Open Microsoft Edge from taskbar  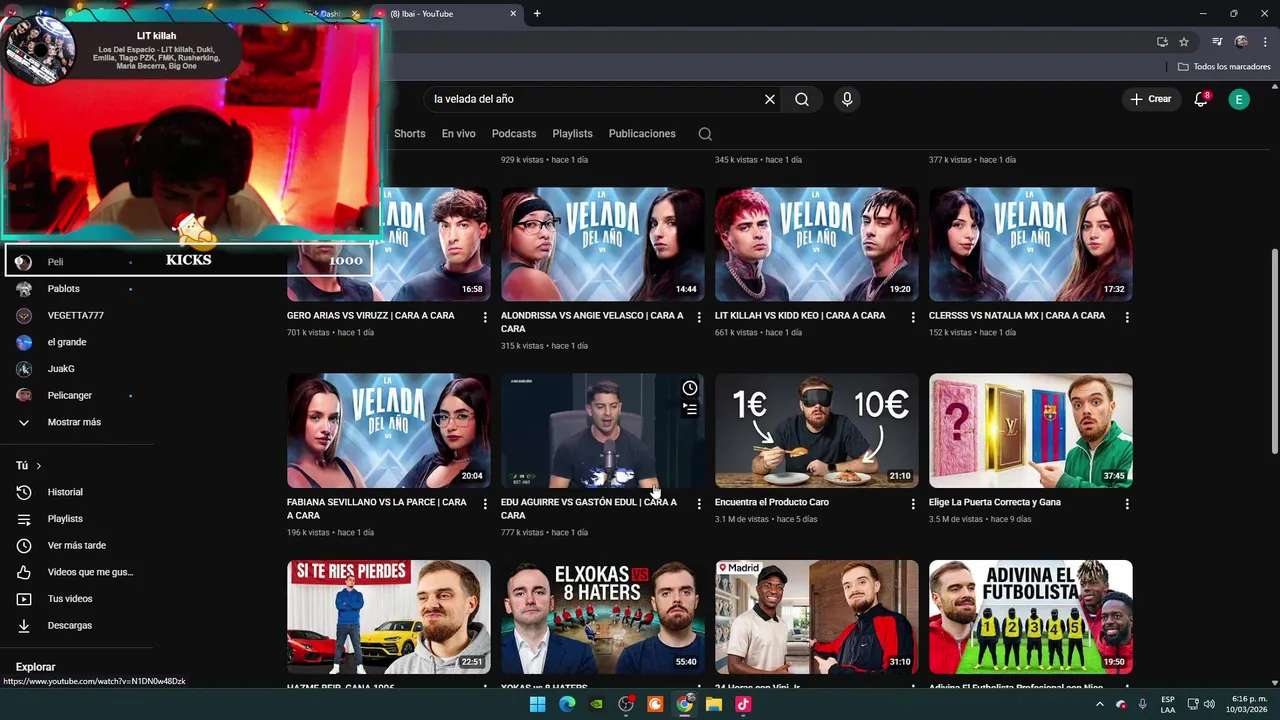[x=567, y=704]
